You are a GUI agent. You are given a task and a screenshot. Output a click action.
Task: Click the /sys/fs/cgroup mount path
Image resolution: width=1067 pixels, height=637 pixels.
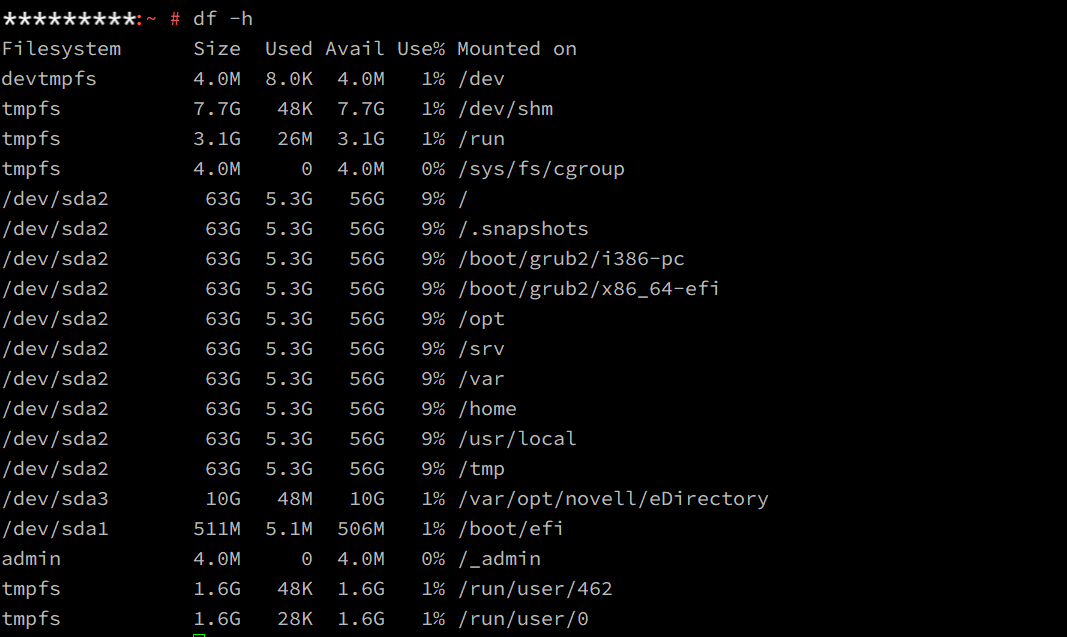pyautogui.click(x=541, y=169)
